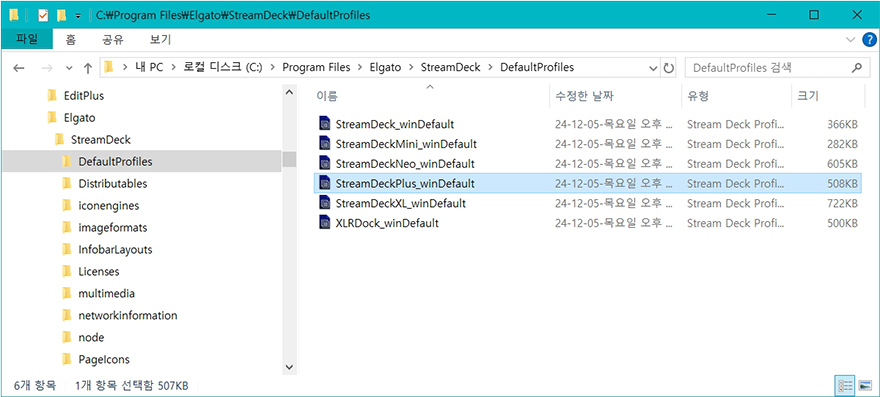880x397 pixels.
Task: Go back with the back arrow
Action: tap(19, 68)
